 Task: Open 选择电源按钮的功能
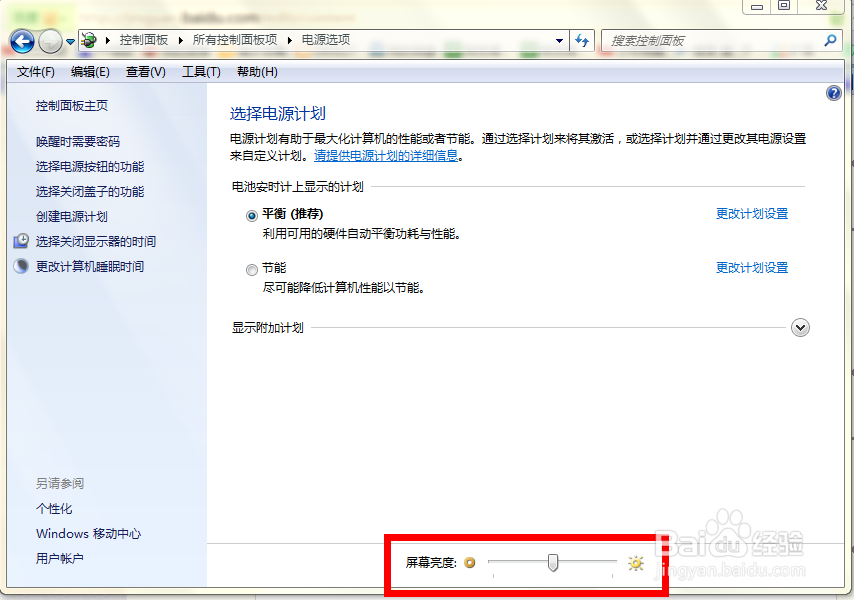90,167
